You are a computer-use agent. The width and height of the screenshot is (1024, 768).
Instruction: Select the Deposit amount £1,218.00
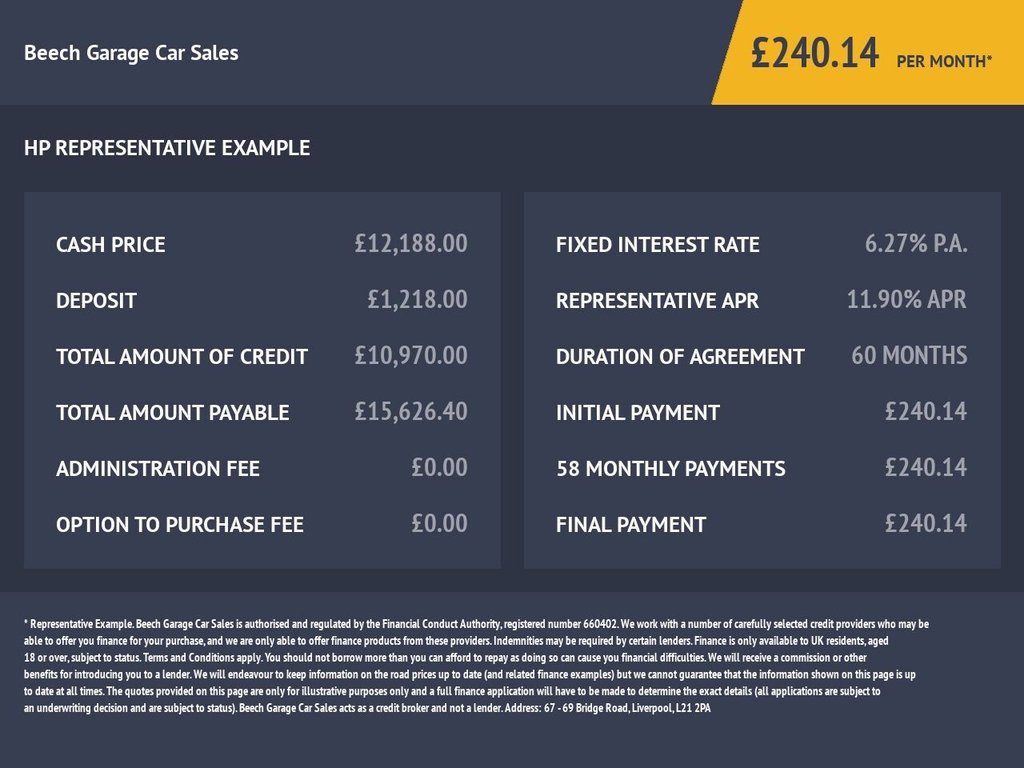pos(417,299)
